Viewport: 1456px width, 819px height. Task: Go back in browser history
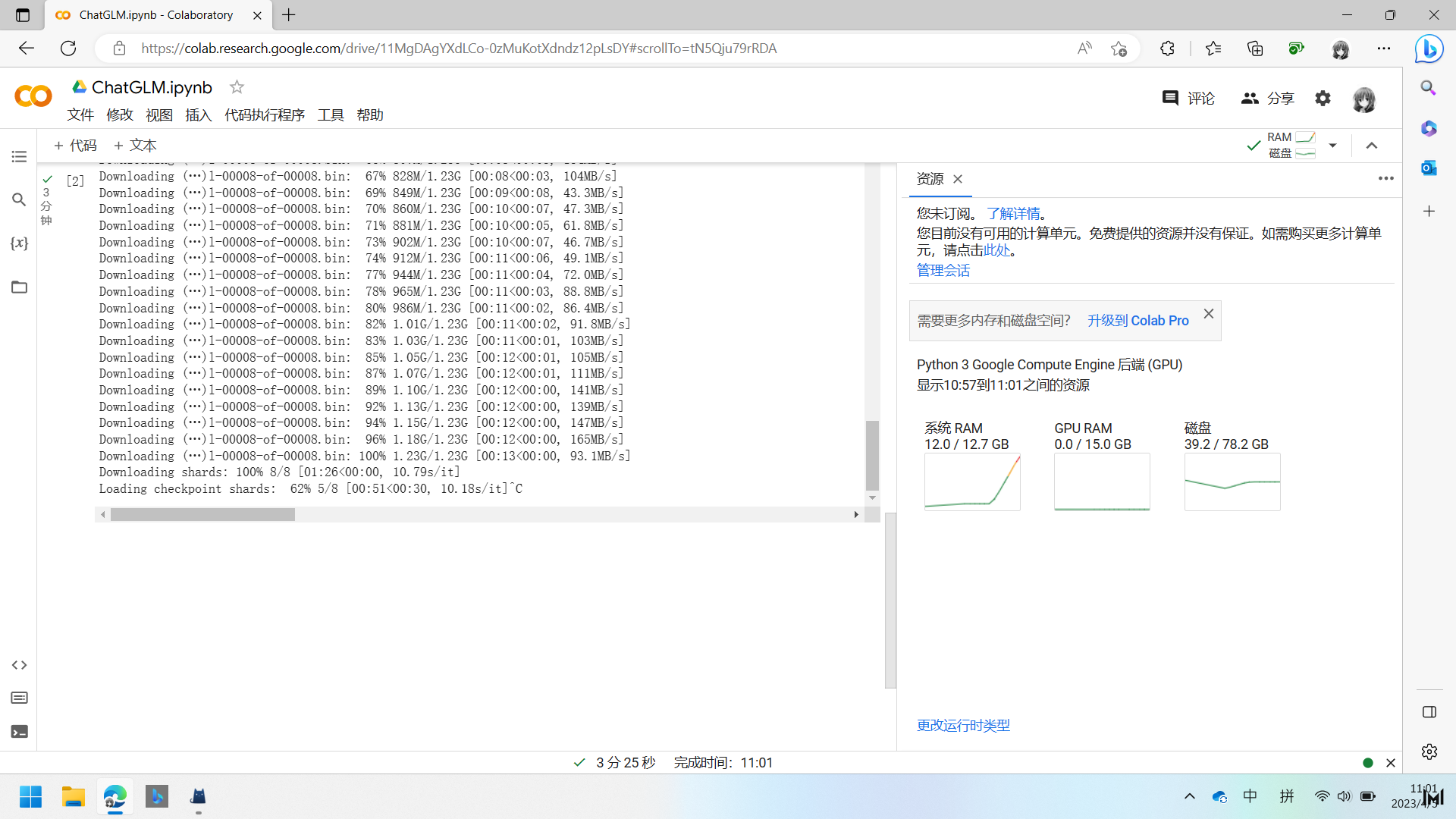tap(27, 49)
